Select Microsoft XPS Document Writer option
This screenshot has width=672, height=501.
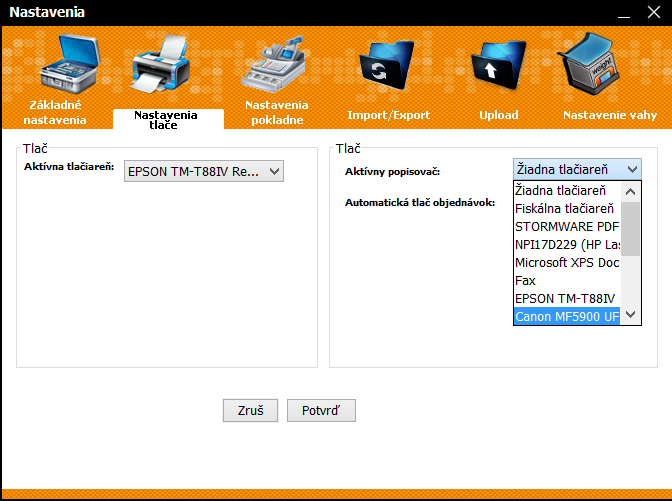coord(565,262)
